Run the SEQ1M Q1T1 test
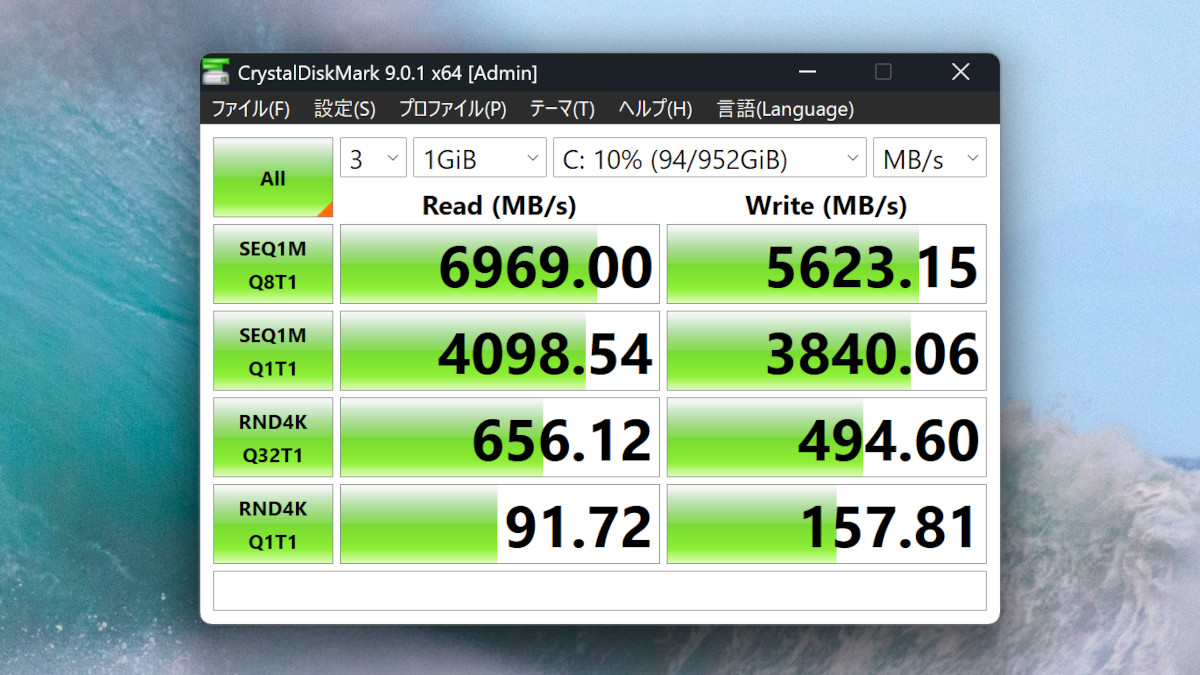 tap(272, 350)
